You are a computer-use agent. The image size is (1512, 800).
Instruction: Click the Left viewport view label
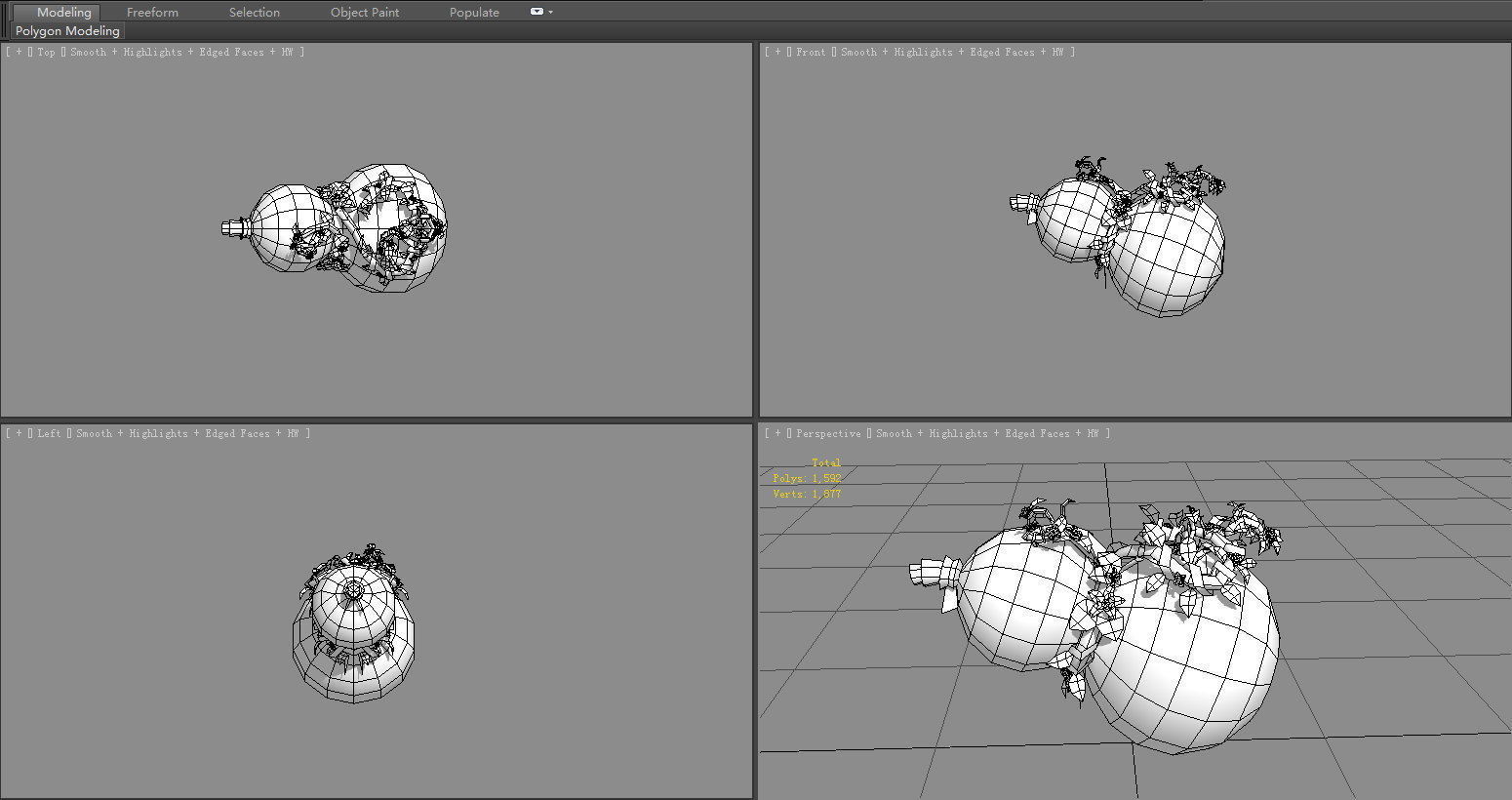pyautogui.click(x=49, y=433)
